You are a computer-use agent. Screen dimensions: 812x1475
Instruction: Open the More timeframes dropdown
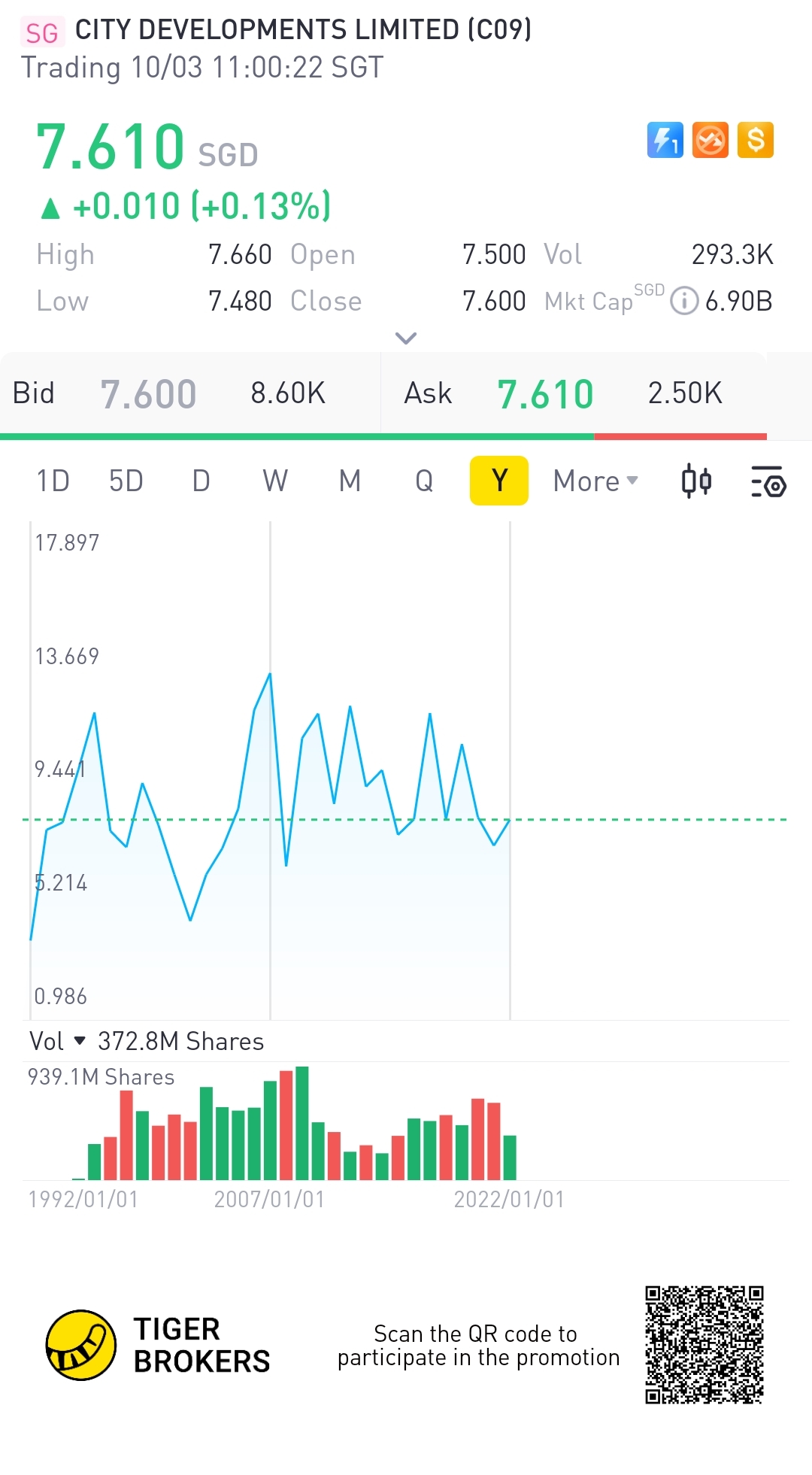click(595, 481)
